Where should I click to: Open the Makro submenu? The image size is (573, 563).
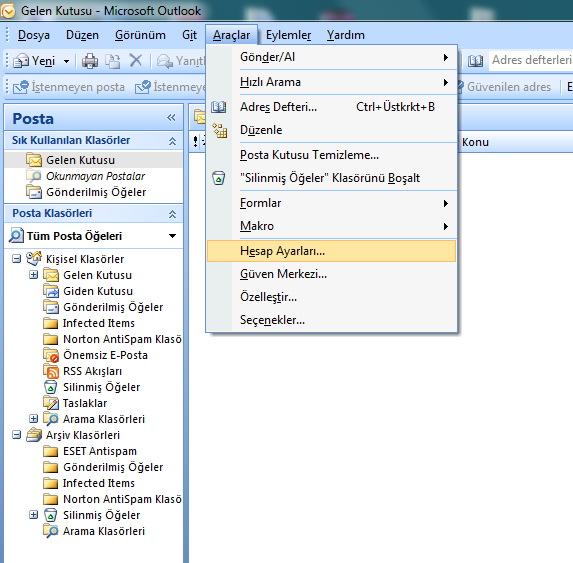pos(332,226)
